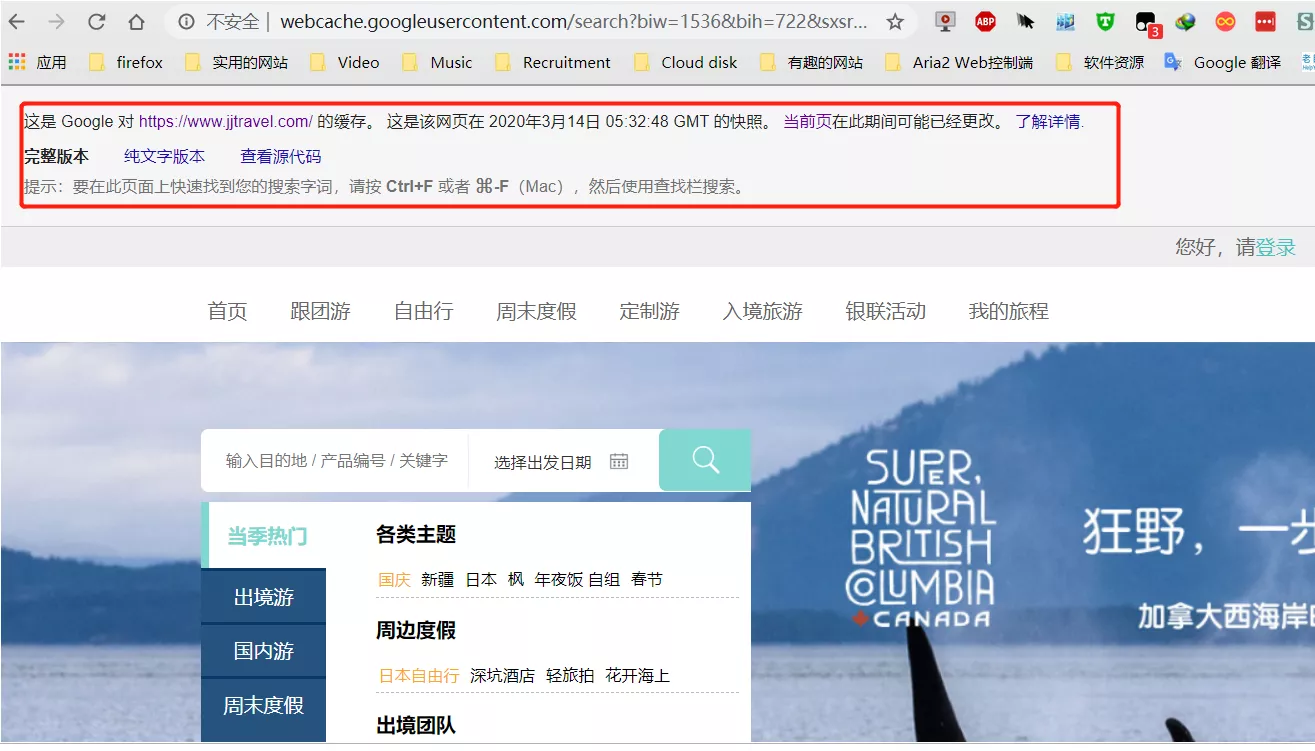Open the calendar icon for departure date
This screenshot has width=1315, height=751.
(619, 461)
